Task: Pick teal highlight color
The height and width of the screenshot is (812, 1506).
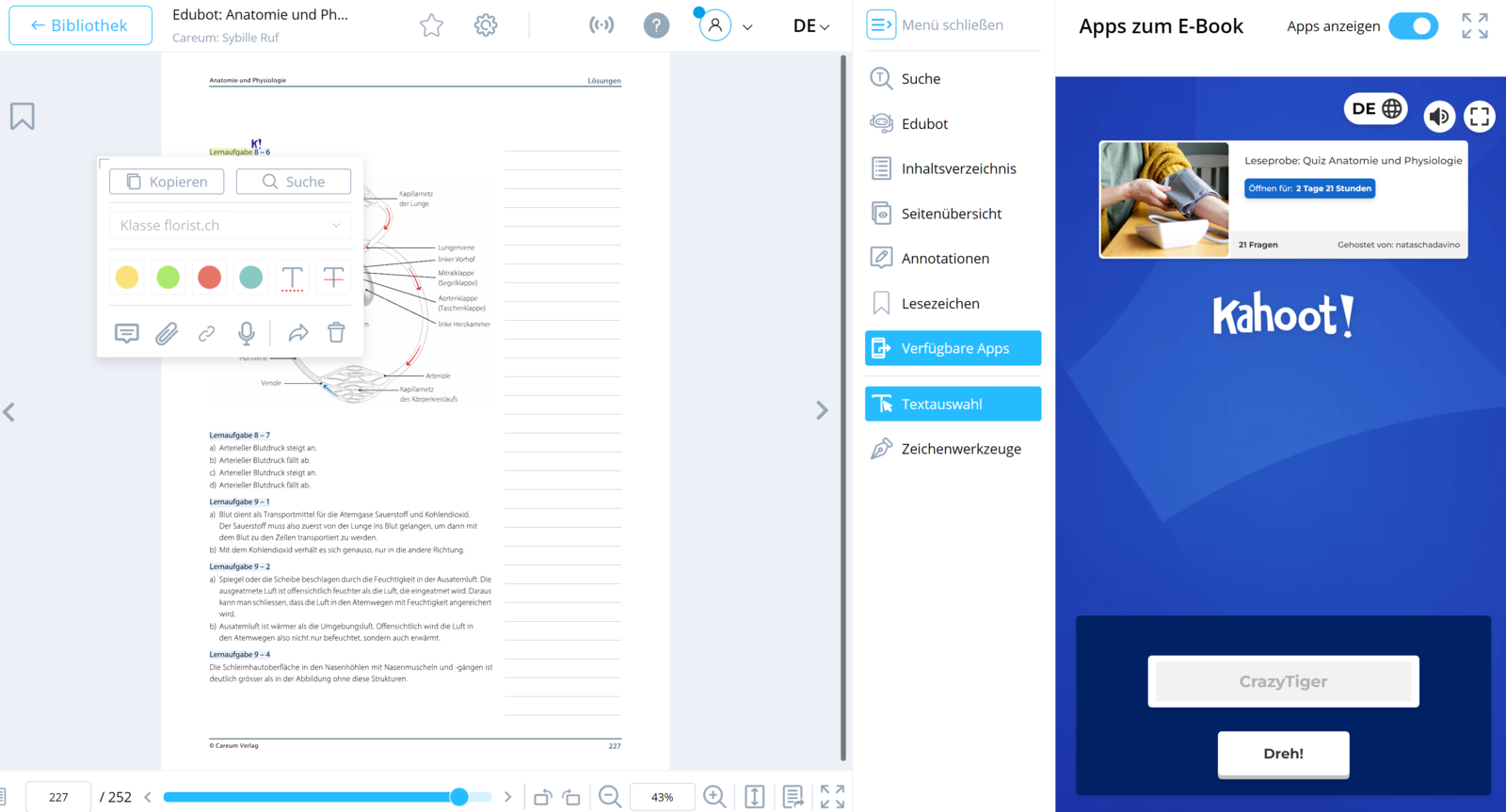Action: [x=251, y=278]
